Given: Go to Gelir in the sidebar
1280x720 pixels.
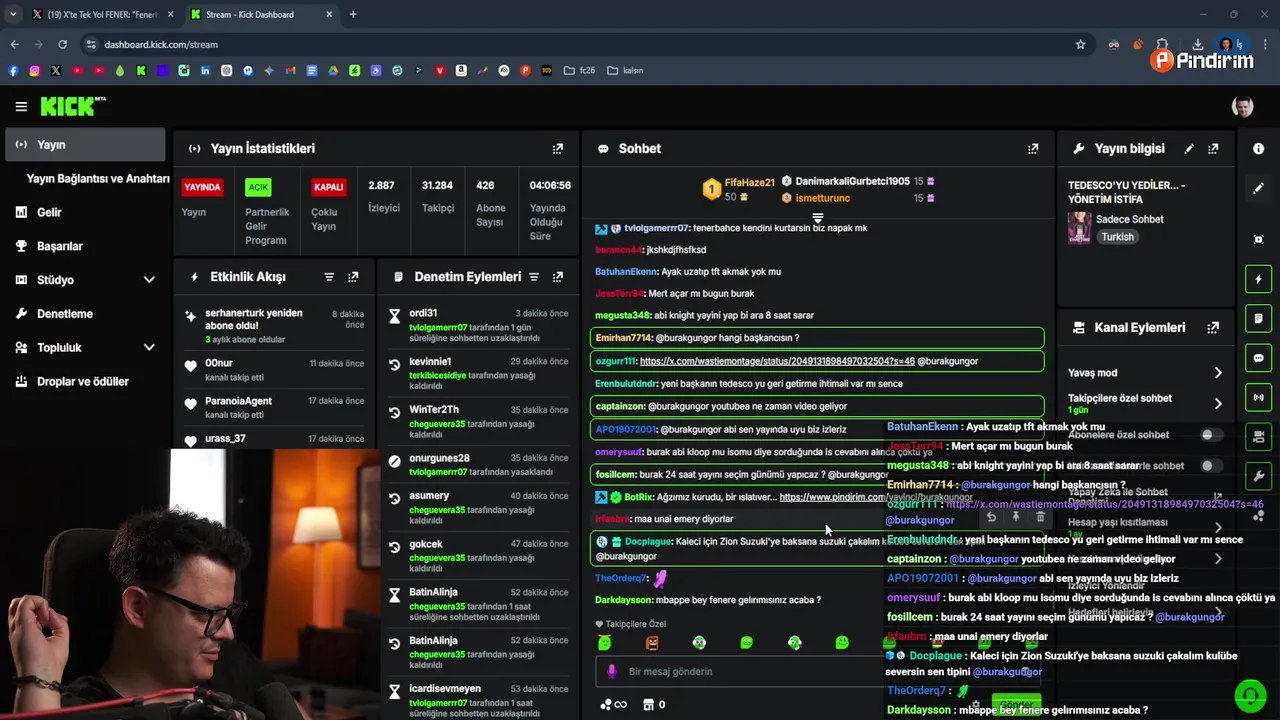Looking at the screenshot, I should click(49, 213).
